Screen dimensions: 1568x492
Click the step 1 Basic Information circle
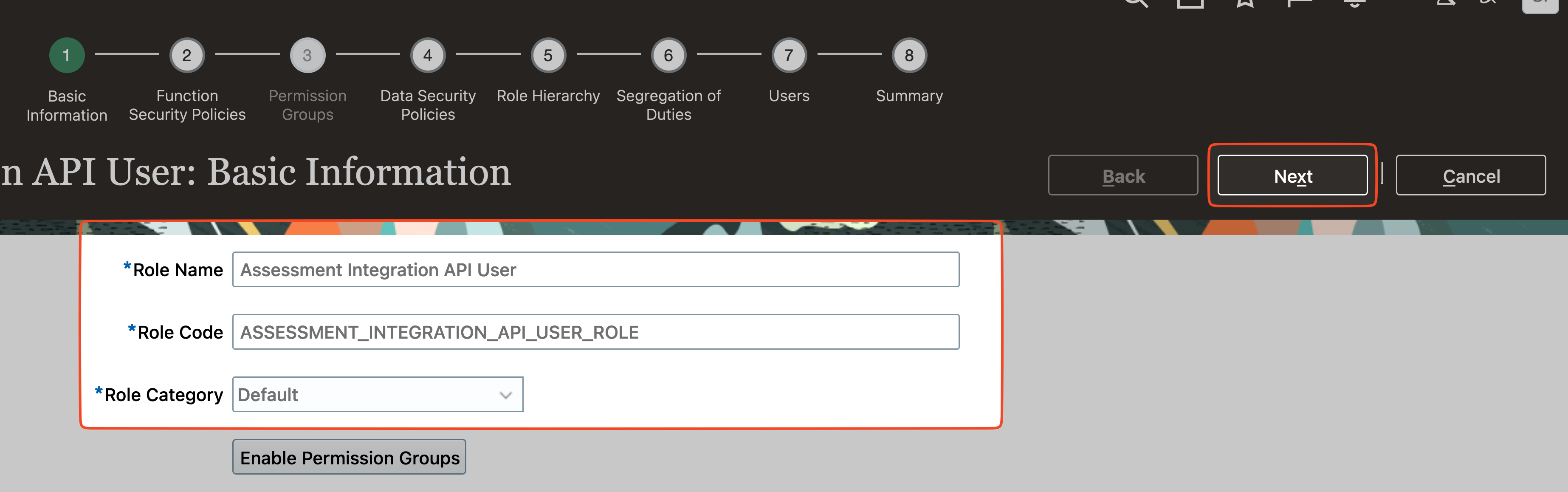click(66, 55)
